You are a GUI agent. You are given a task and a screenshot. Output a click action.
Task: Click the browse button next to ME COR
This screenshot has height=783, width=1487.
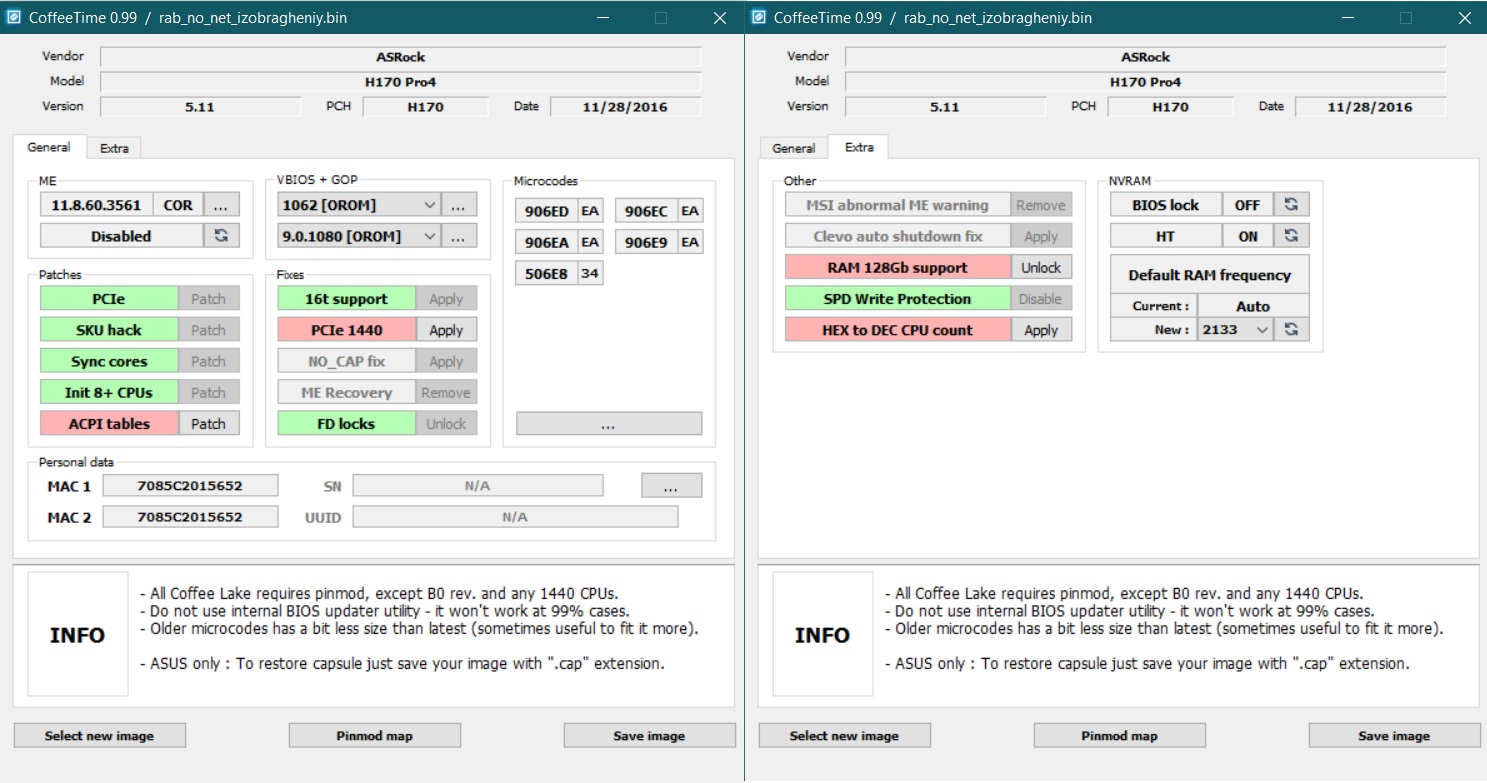pos(221,205)
